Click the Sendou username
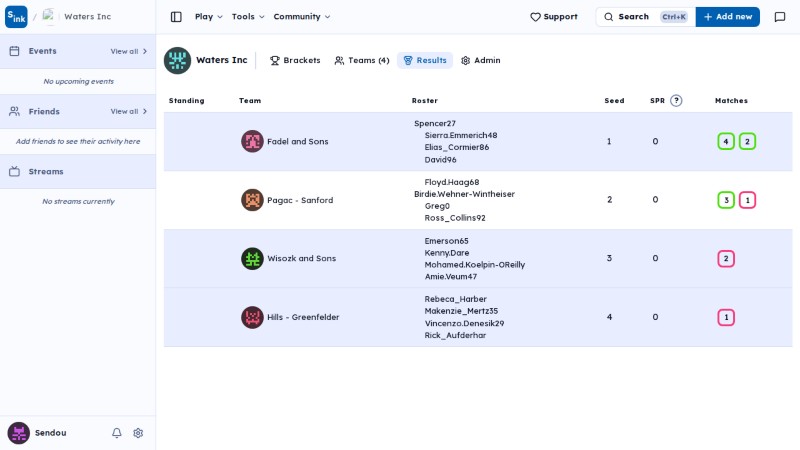Image resolution: width=800 pixels, height=450 pixels. (51, 433)
